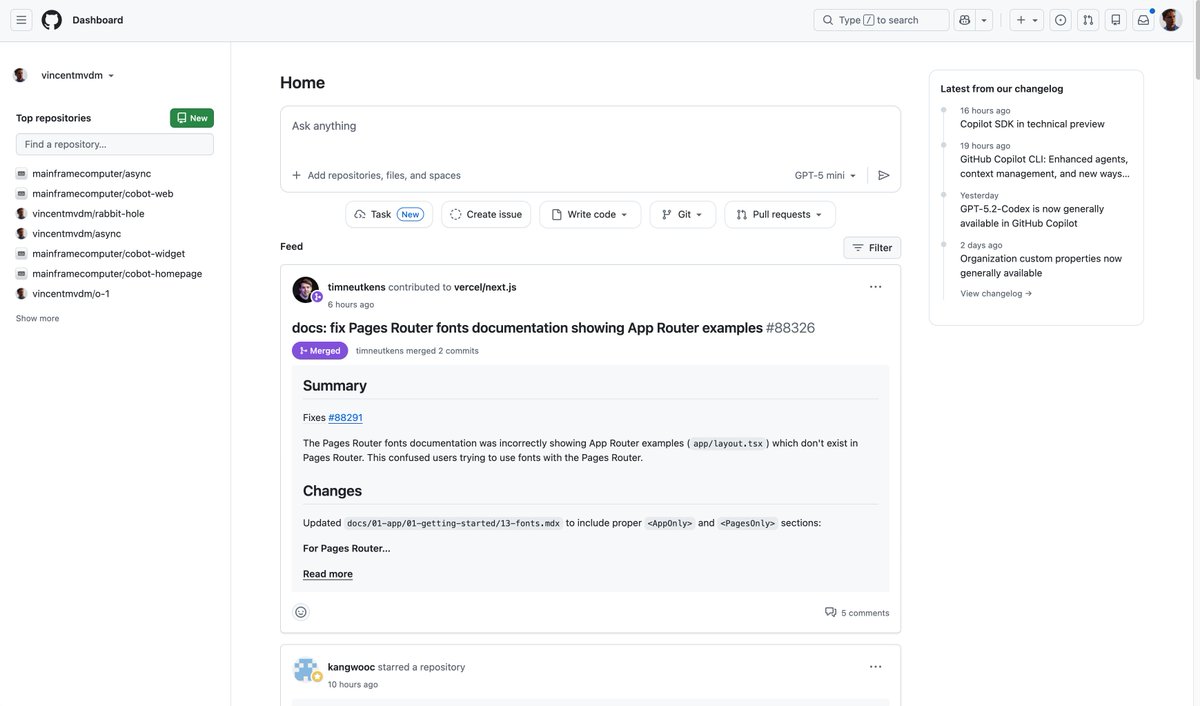The height and width of the screenshot is (706, 1200).
Task: Click the add reaction smiley icon
Action: coord(301,612)
